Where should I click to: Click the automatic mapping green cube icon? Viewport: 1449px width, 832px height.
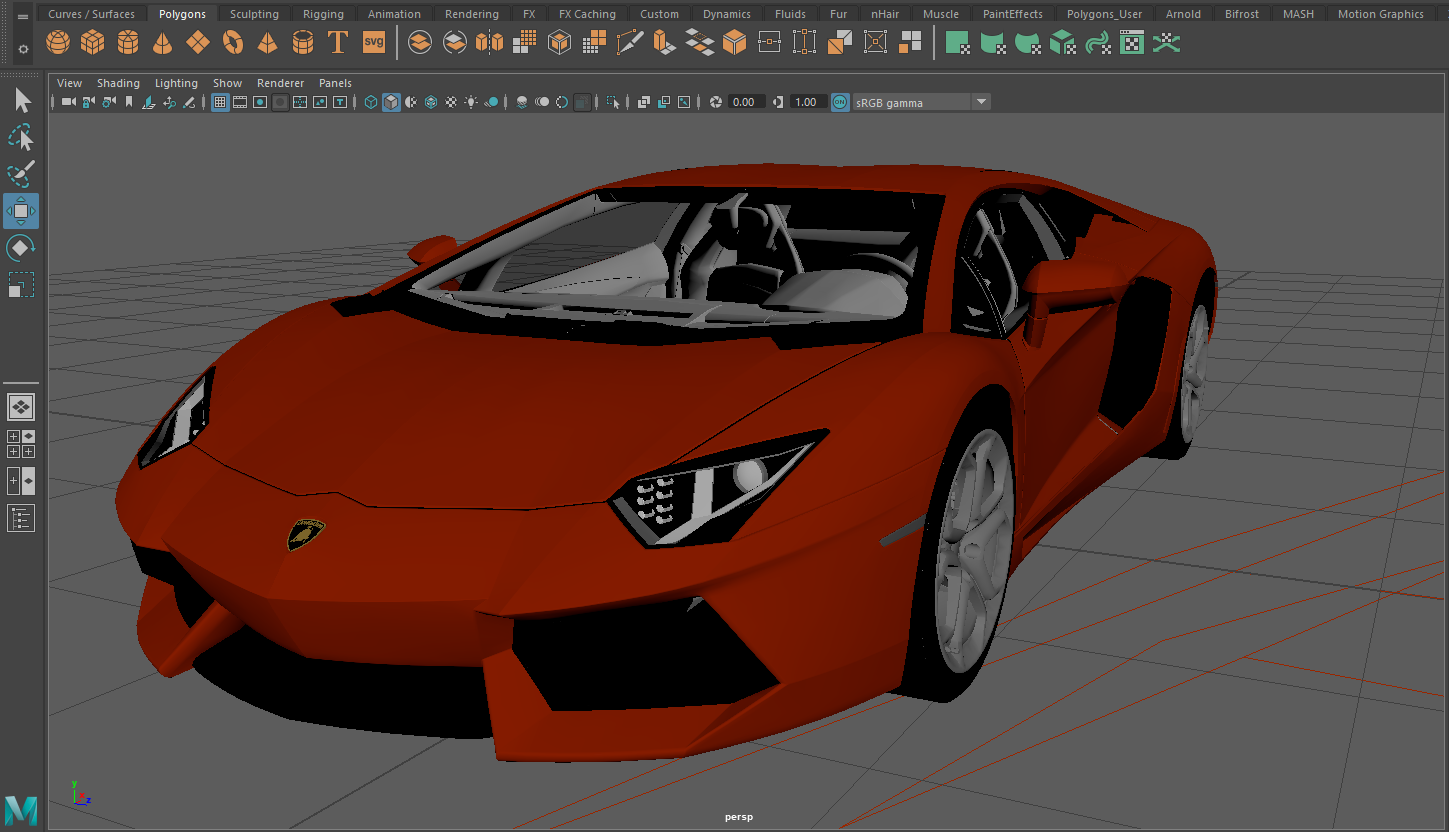coord(1062,42)
